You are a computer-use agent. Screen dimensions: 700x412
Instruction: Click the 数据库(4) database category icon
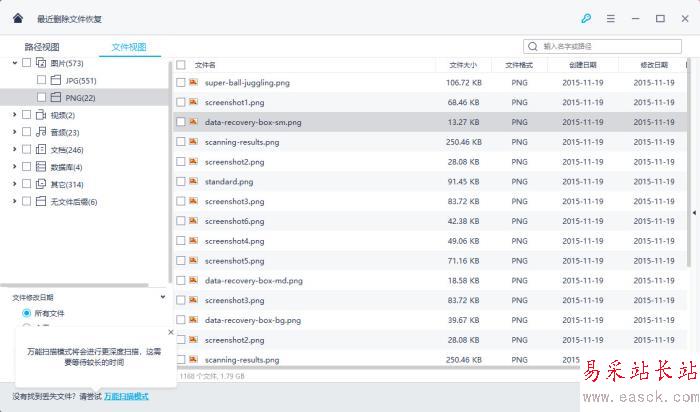tap(41, 167)
